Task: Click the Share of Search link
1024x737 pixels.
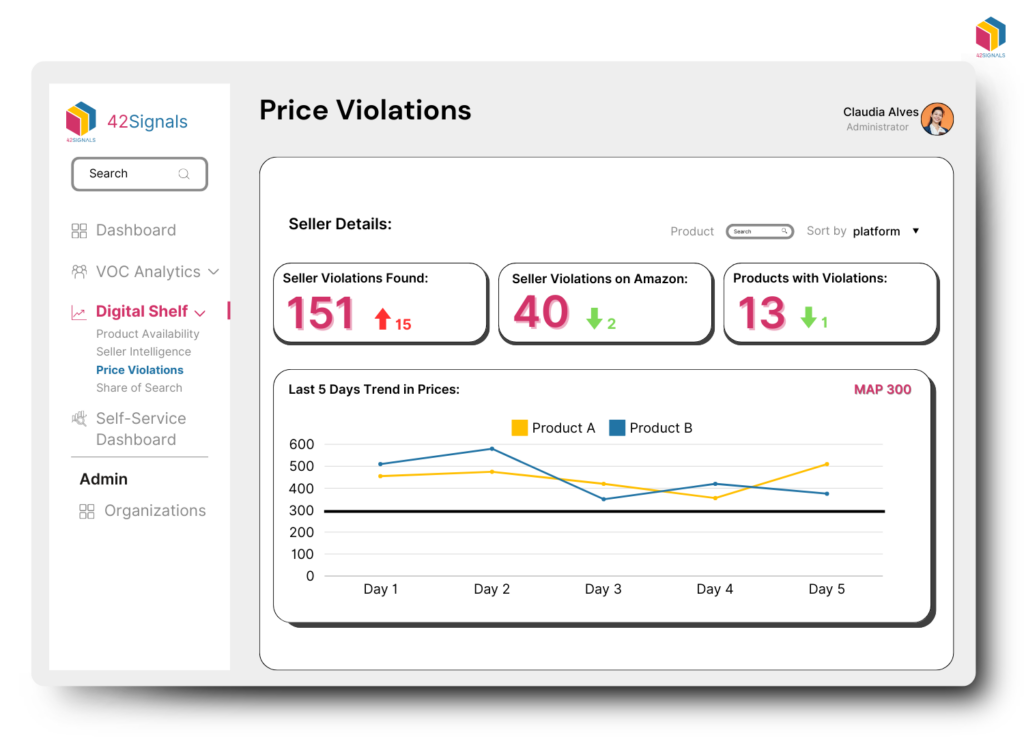Action: [139, 388]
